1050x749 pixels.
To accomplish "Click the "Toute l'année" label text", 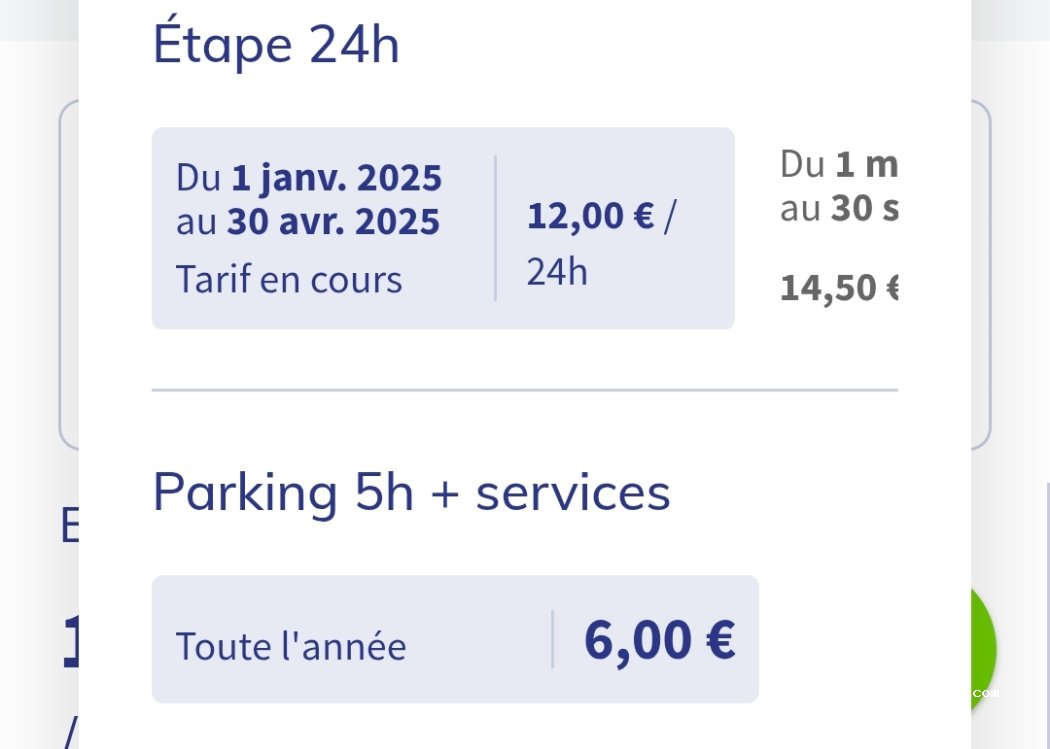I will pyautogui.click(x=291, y=647).
